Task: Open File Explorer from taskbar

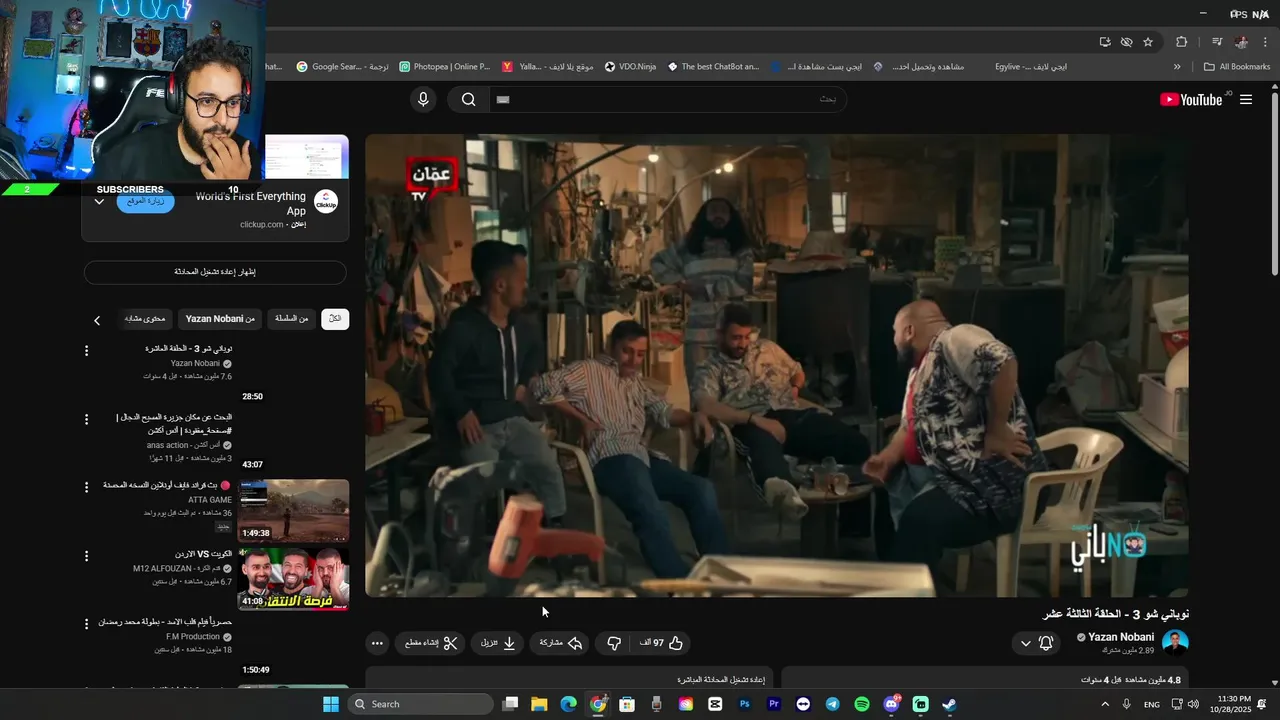Action: click(x=539, y=704)
